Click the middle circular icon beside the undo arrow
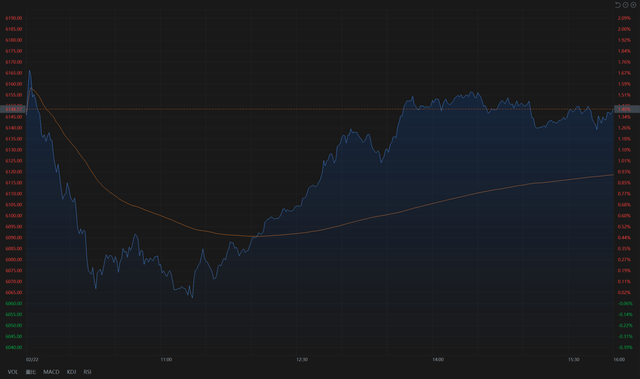The image size is (640, 379). (625, 5)
